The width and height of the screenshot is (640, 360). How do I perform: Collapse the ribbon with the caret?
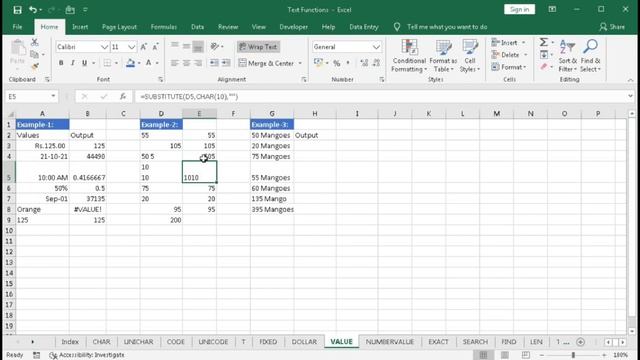coord(631,80)
